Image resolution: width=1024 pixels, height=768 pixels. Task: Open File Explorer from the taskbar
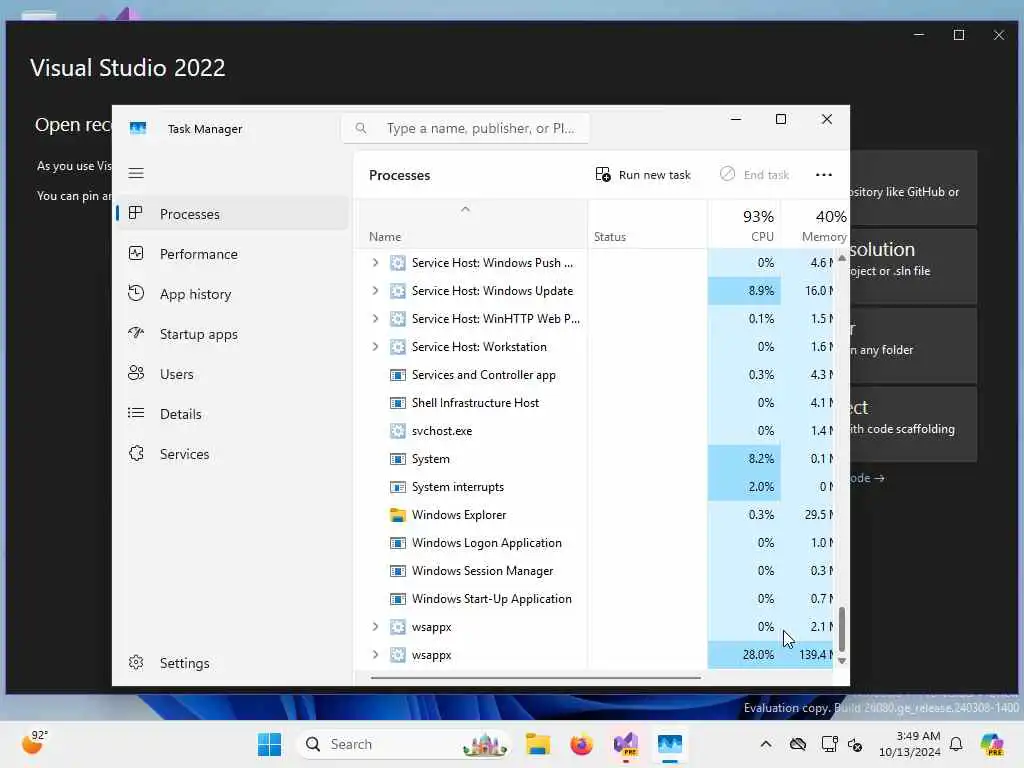[537, 744]
